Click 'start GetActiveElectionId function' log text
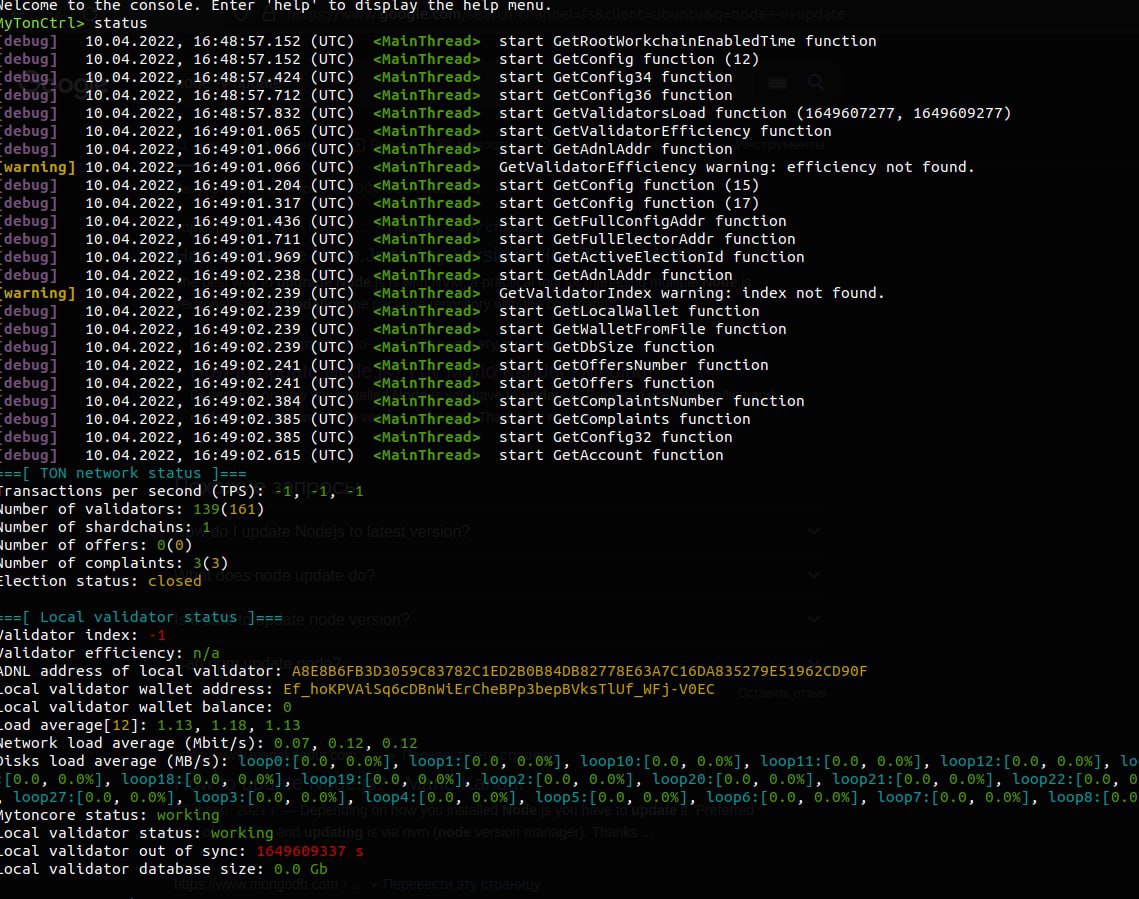The height and width of the screenshot is (899, 1139). point(652,257)
